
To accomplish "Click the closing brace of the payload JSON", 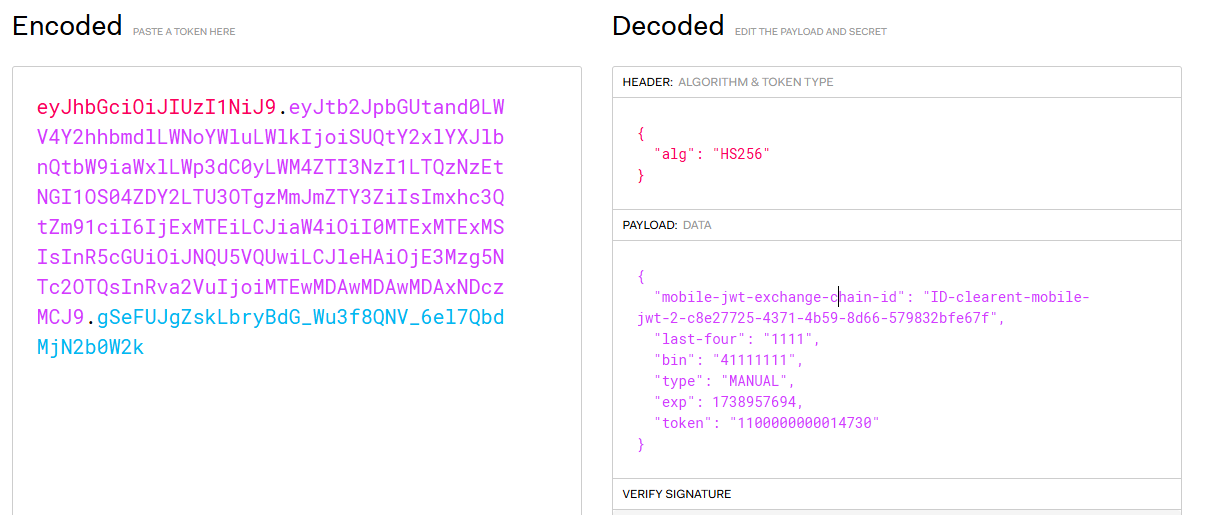I will coord(641,444).
